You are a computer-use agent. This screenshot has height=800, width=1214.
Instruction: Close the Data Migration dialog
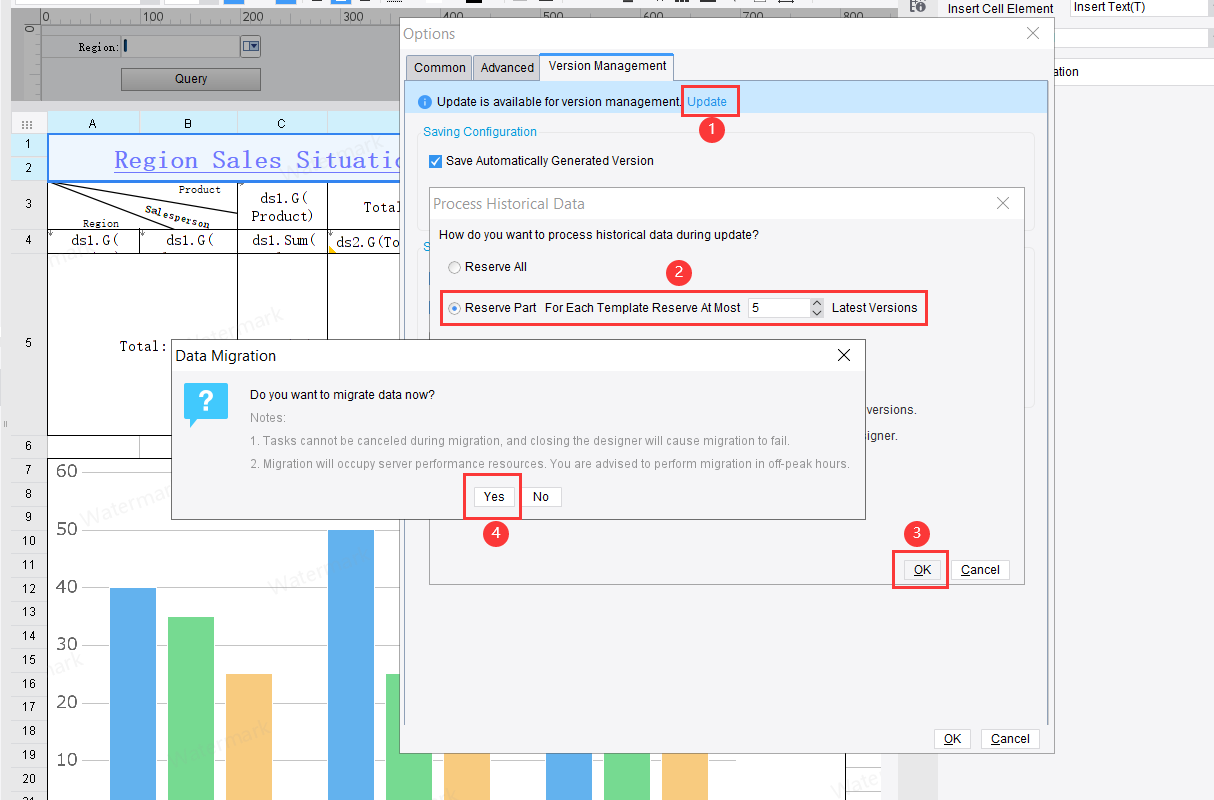pos(844,355)
